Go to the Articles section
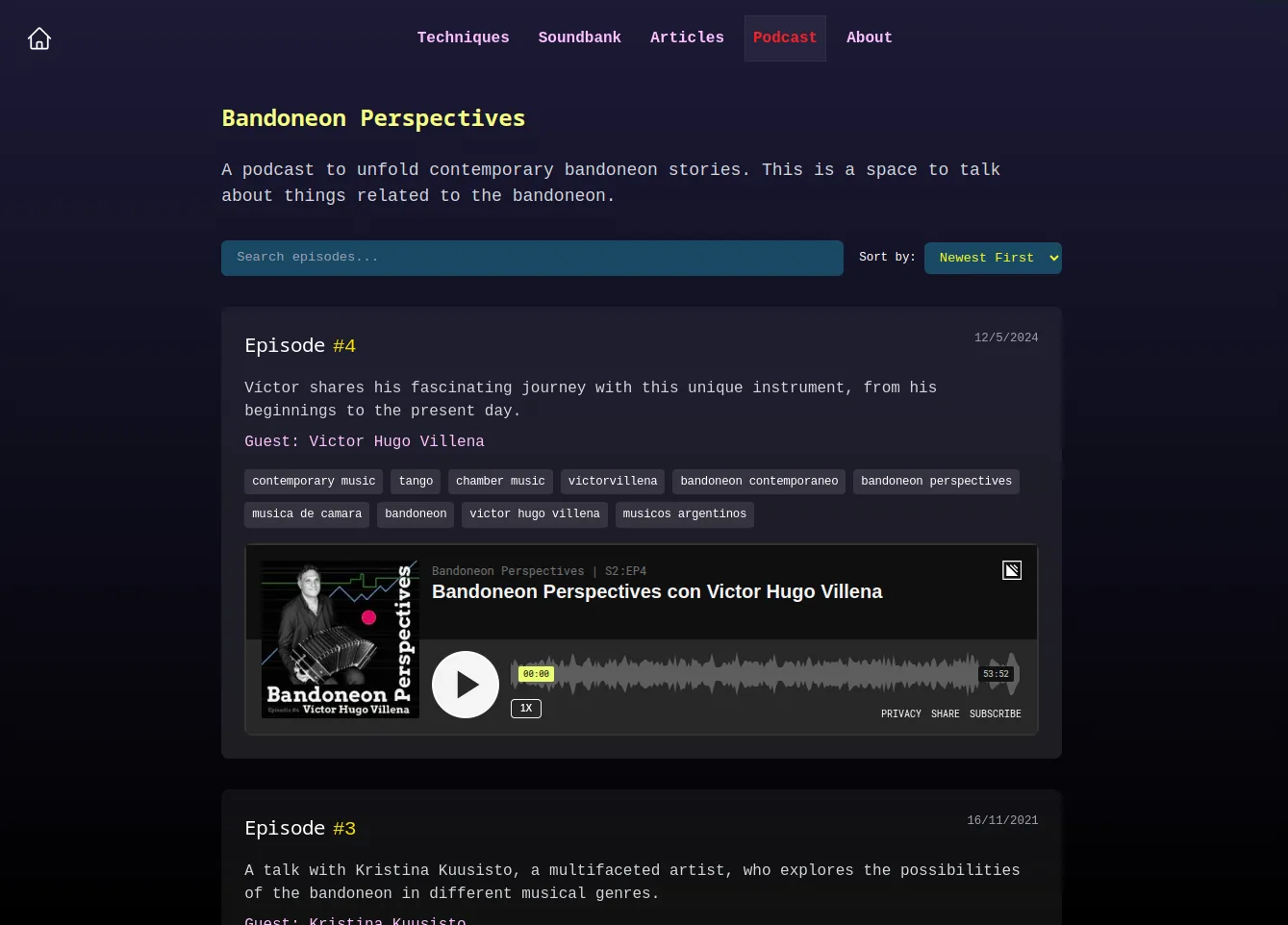This screenshot has width=1288, height=925. 687,38
